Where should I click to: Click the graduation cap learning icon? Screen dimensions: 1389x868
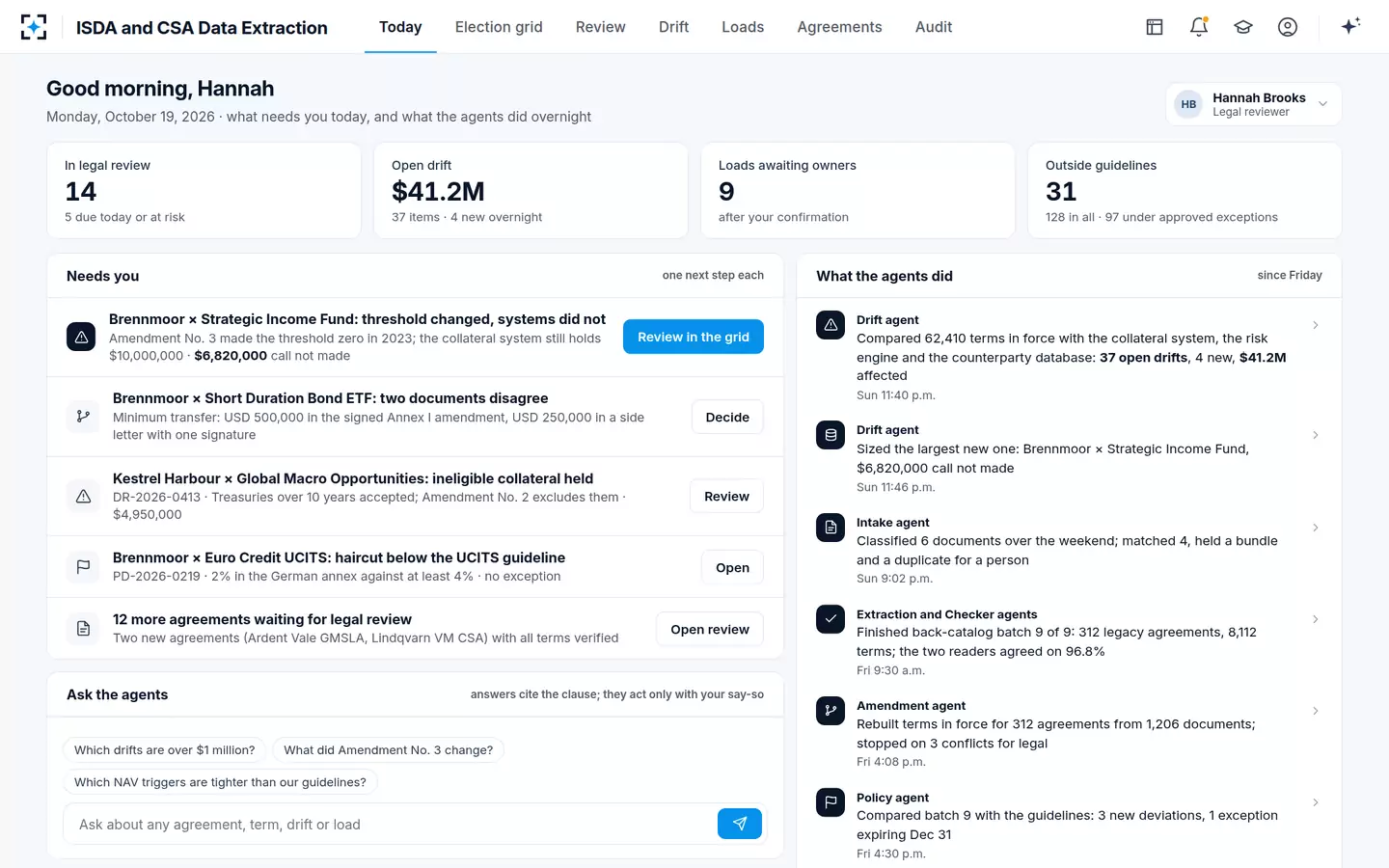[x=1243, y=27]
